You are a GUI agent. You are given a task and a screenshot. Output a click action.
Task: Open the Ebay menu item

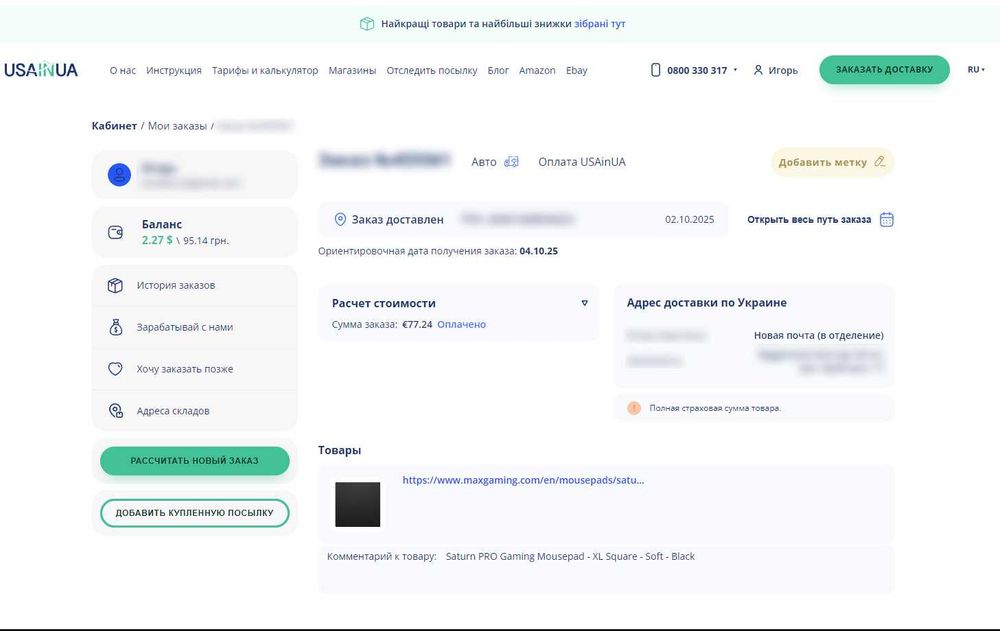[x=577, y=70]
